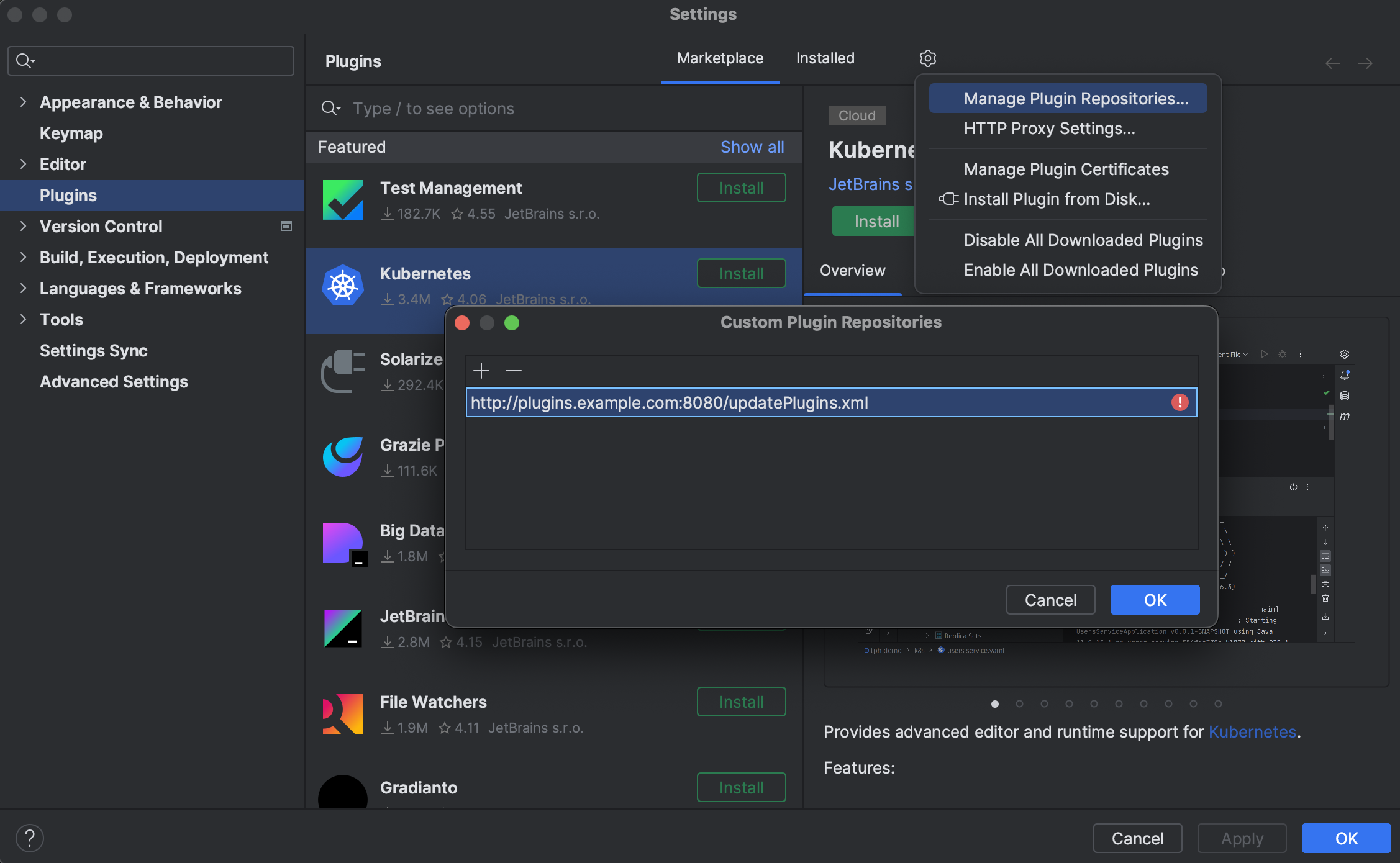1400x863 pixels.
Task: Click the Solarized Themes plugin icon
Action: (x=342, y=371)
